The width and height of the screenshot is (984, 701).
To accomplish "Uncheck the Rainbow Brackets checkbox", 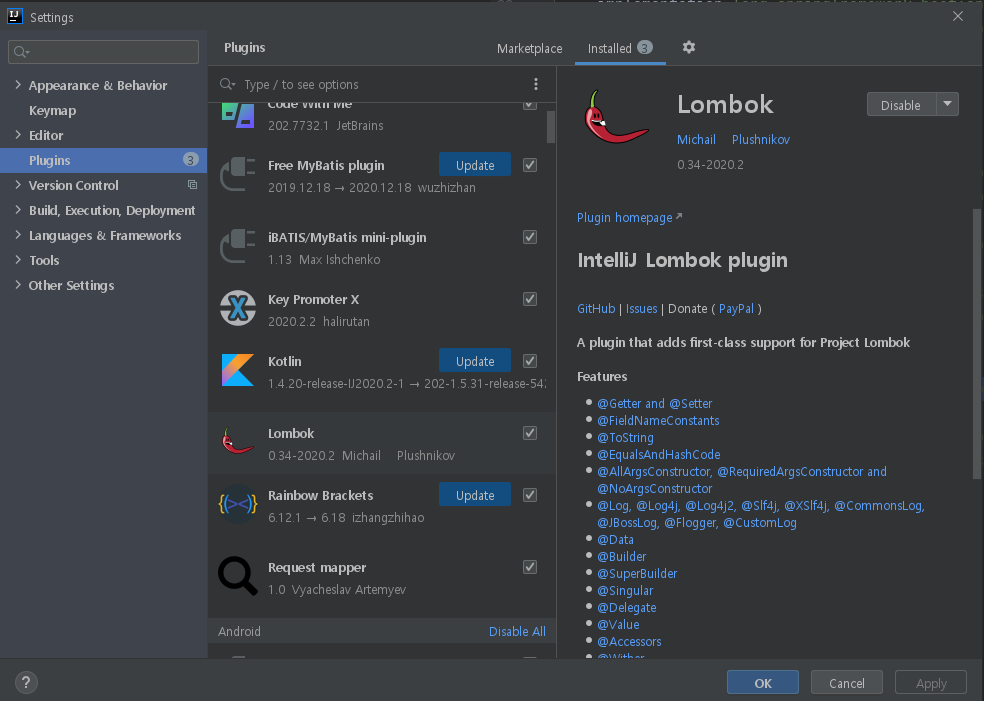I will [530, 495].
